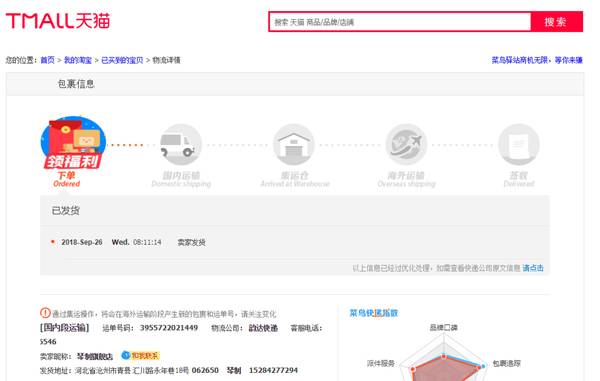The image size is (600, 381).
Task: Open the 我的淘宝 breadcrumb link
Action: (78, 60)
